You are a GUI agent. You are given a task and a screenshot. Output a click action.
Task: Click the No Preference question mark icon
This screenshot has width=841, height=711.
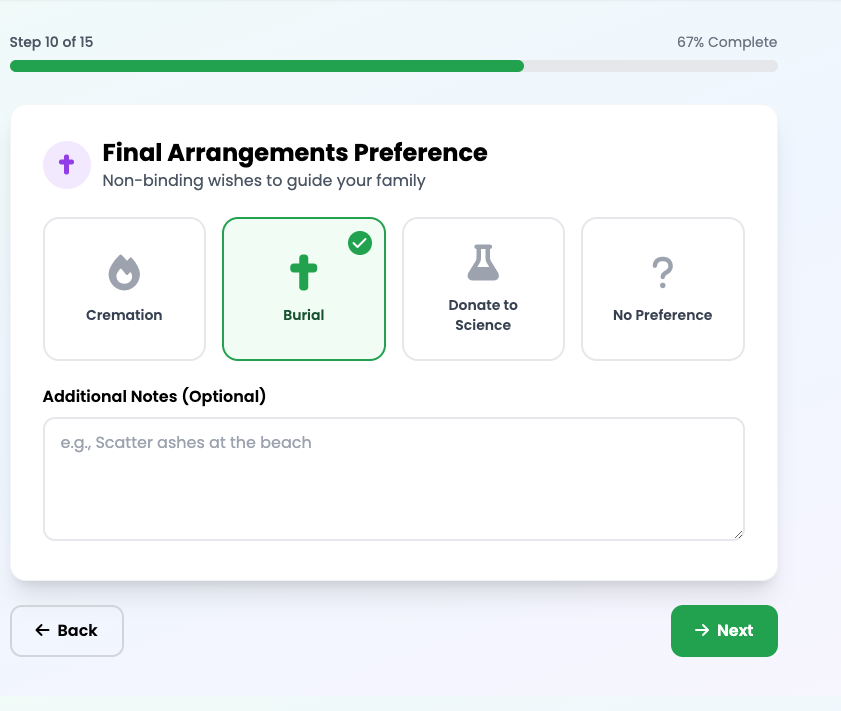pyautogui.click(x=662, y=272)
